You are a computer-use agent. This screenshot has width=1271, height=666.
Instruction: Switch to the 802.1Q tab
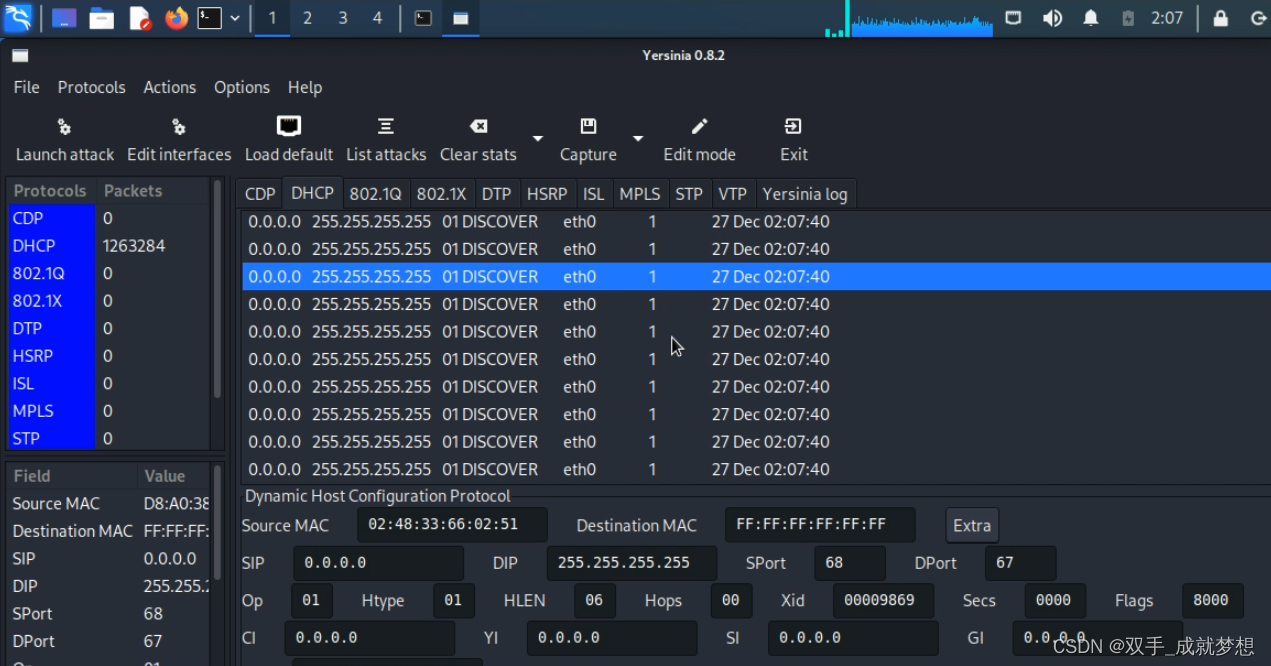375,194
